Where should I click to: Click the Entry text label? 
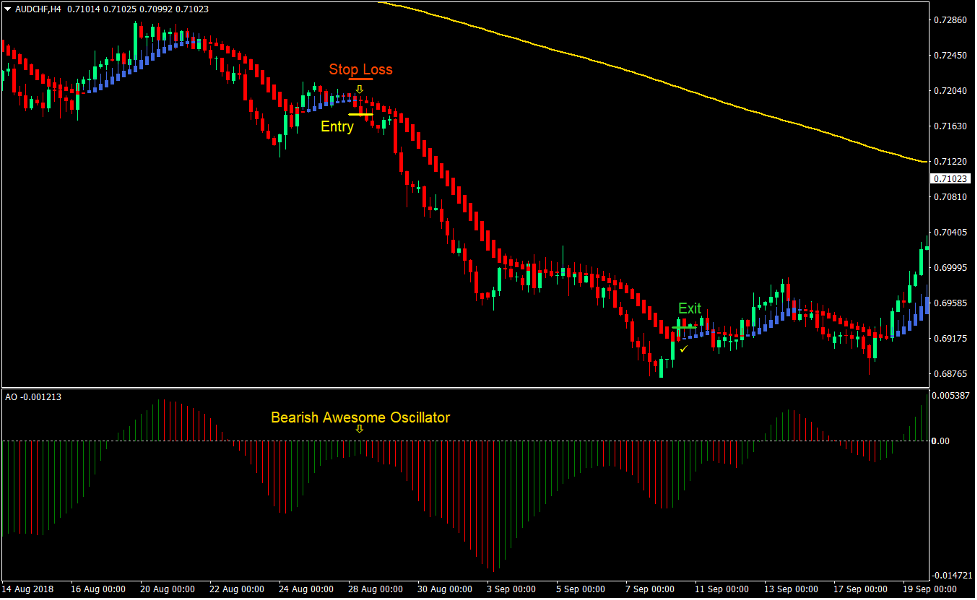pos(337,127)
